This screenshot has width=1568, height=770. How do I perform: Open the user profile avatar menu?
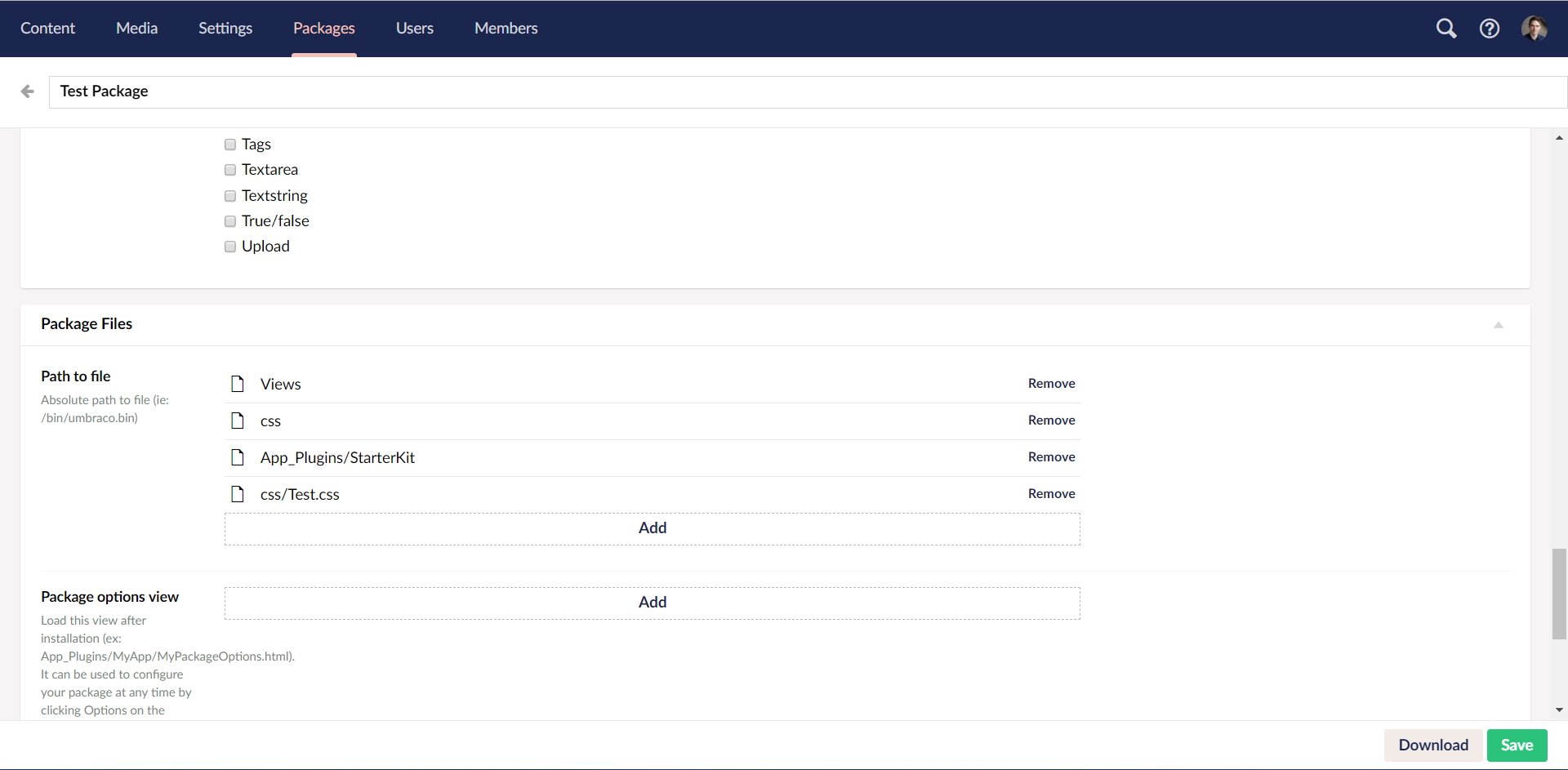1535,28
